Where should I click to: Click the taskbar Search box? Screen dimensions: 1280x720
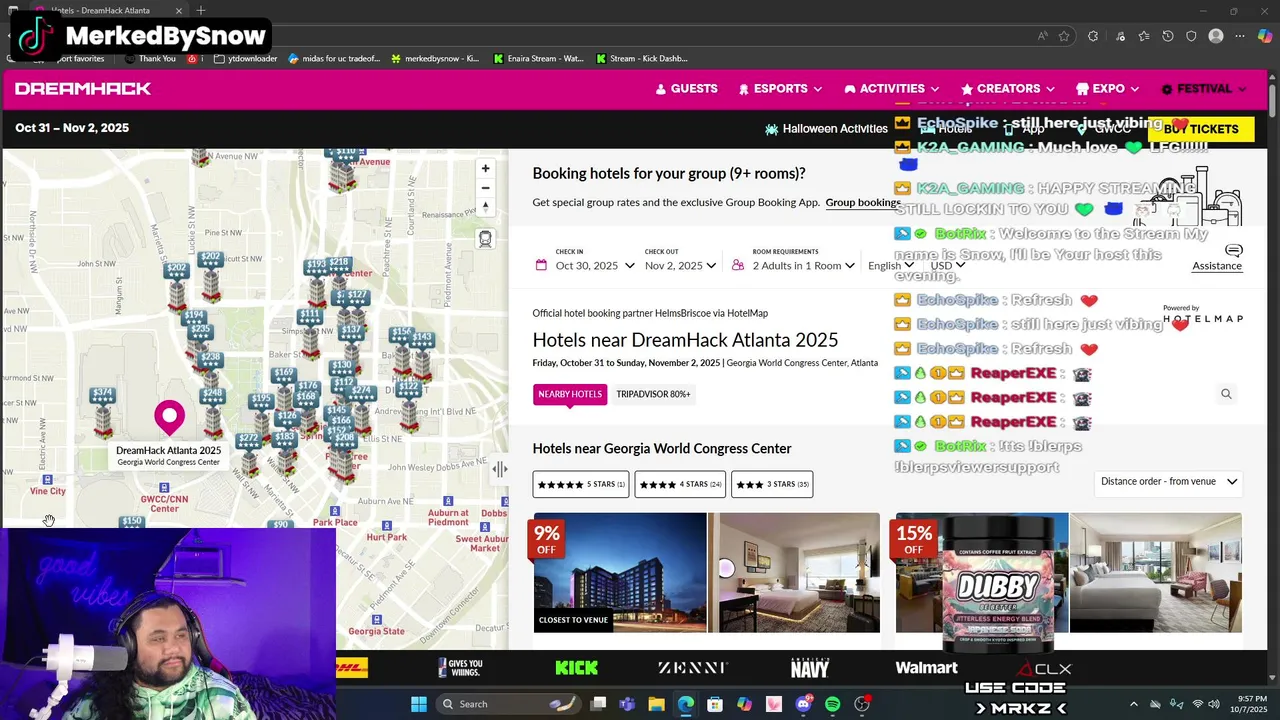(x=507, y=704)
